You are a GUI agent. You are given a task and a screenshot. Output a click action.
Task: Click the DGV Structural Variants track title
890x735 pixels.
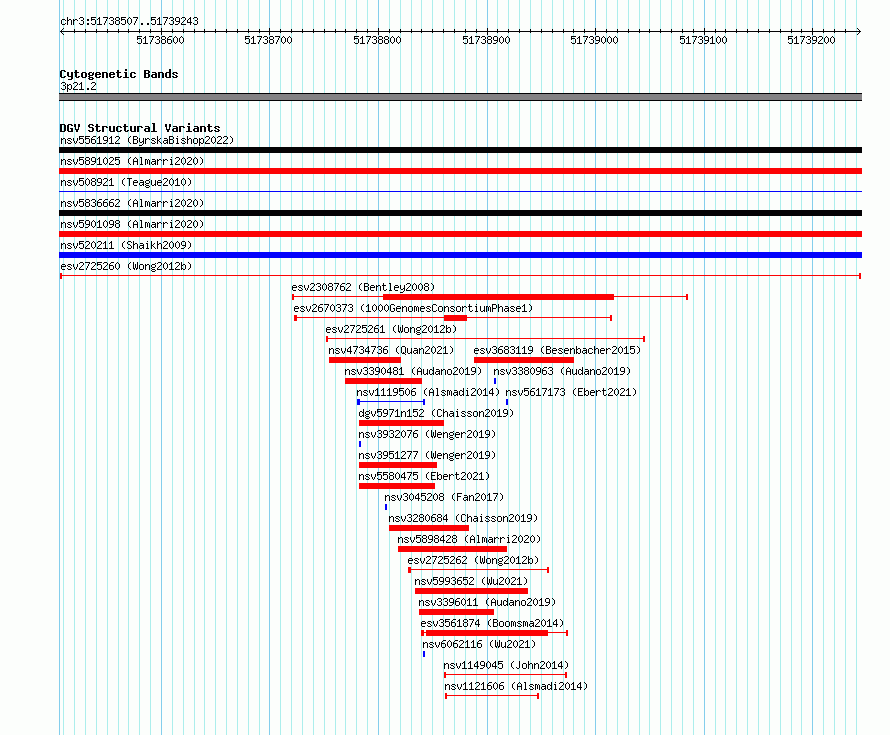[140, 128]
